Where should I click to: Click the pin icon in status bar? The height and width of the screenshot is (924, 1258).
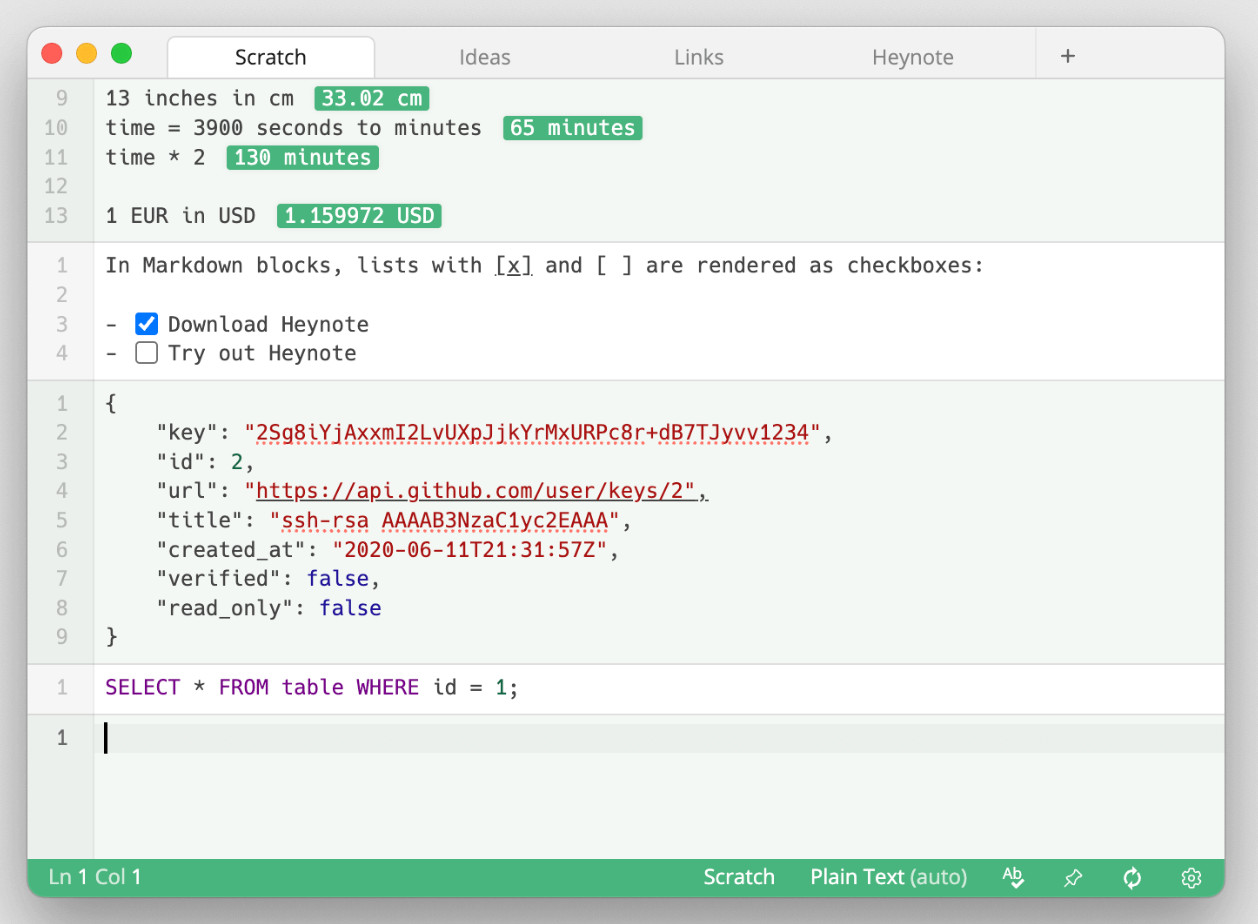pyautogui.click(x=1072, y=878)
